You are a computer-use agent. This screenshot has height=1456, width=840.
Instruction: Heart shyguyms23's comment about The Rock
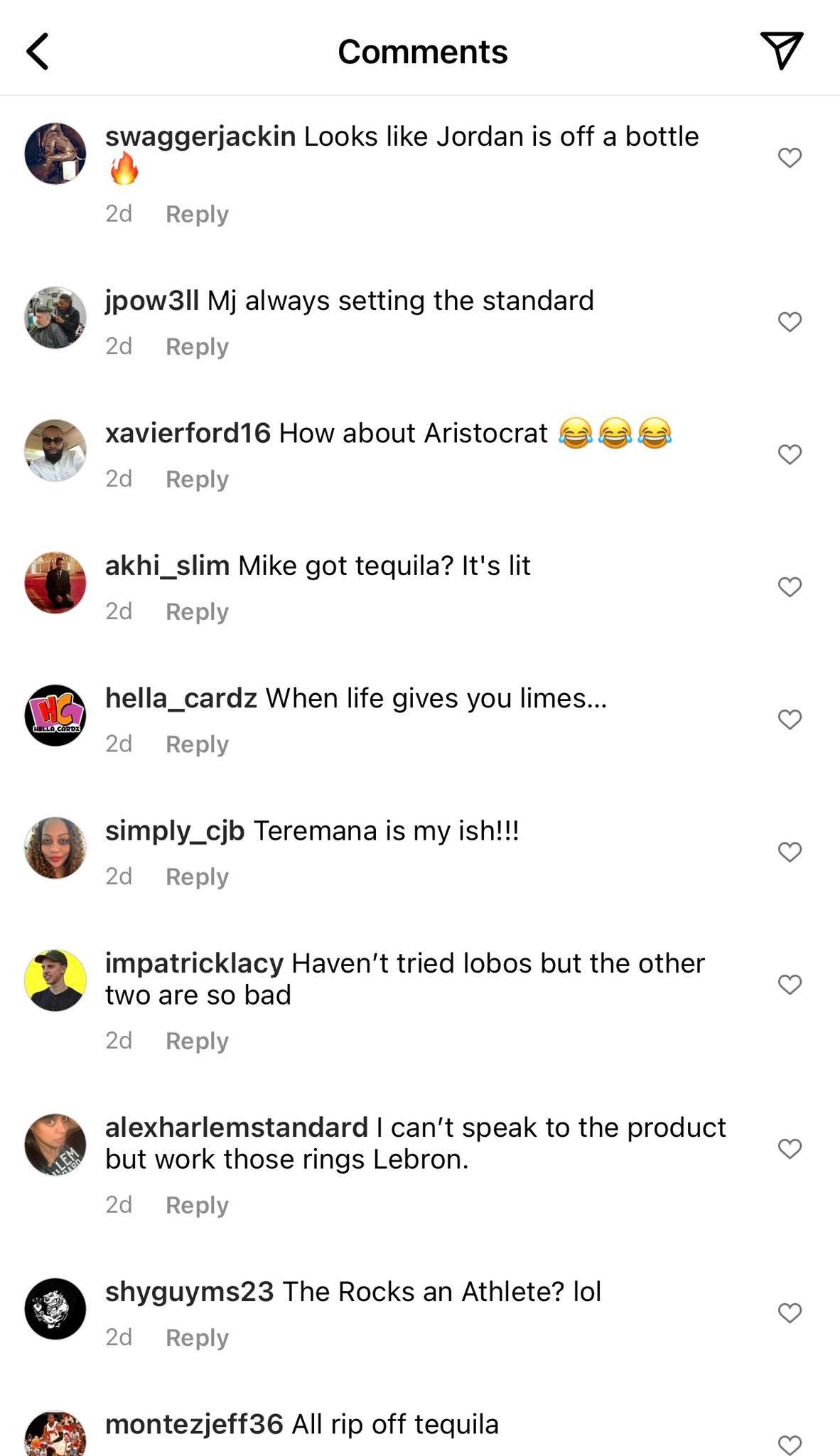click(790, 1312)
